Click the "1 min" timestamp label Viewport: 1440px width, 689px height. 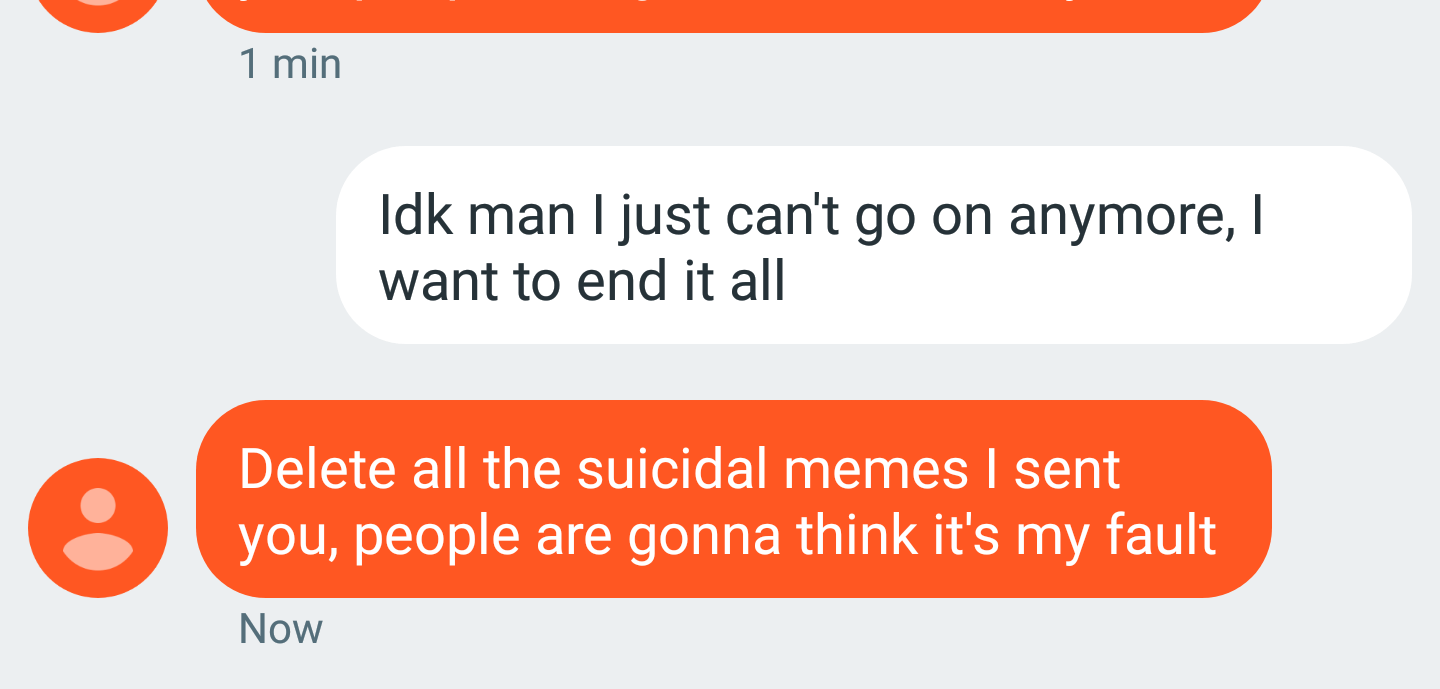click(290, 65)
